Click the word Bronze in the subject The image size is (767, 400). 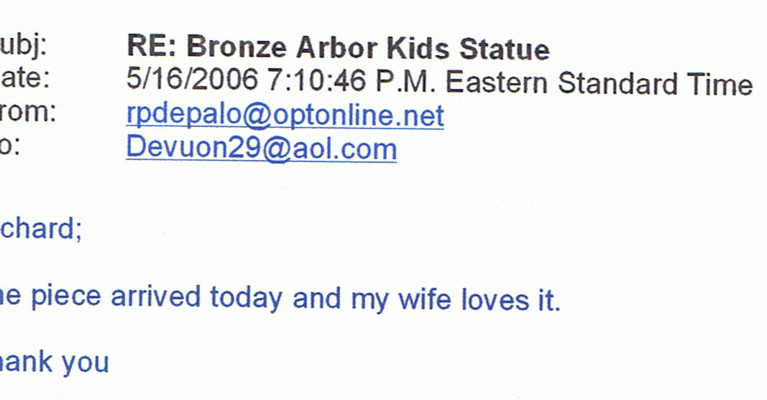236,47
